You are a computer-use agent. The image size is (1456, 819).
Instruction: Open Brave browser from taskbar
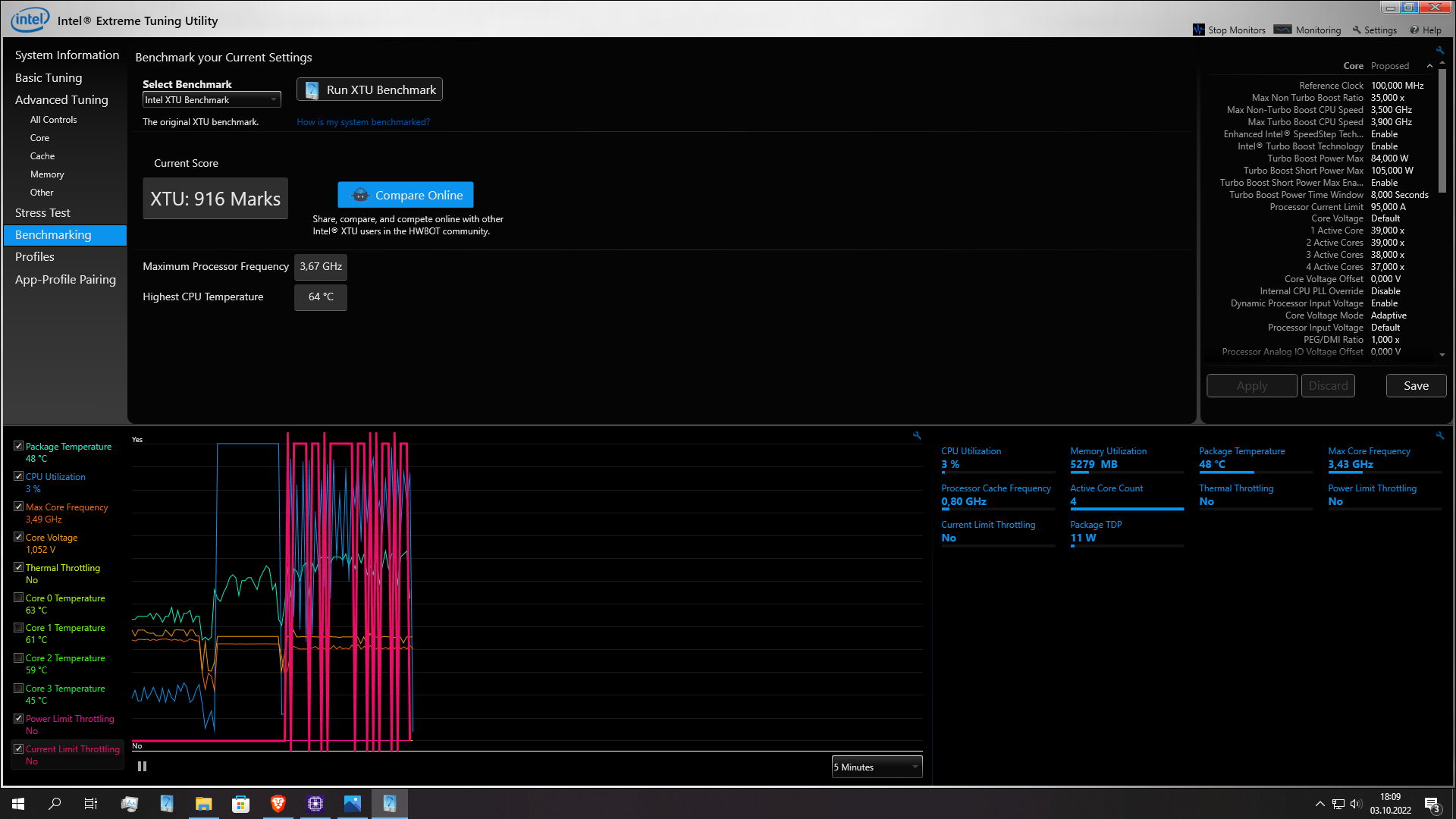[278, 804]
